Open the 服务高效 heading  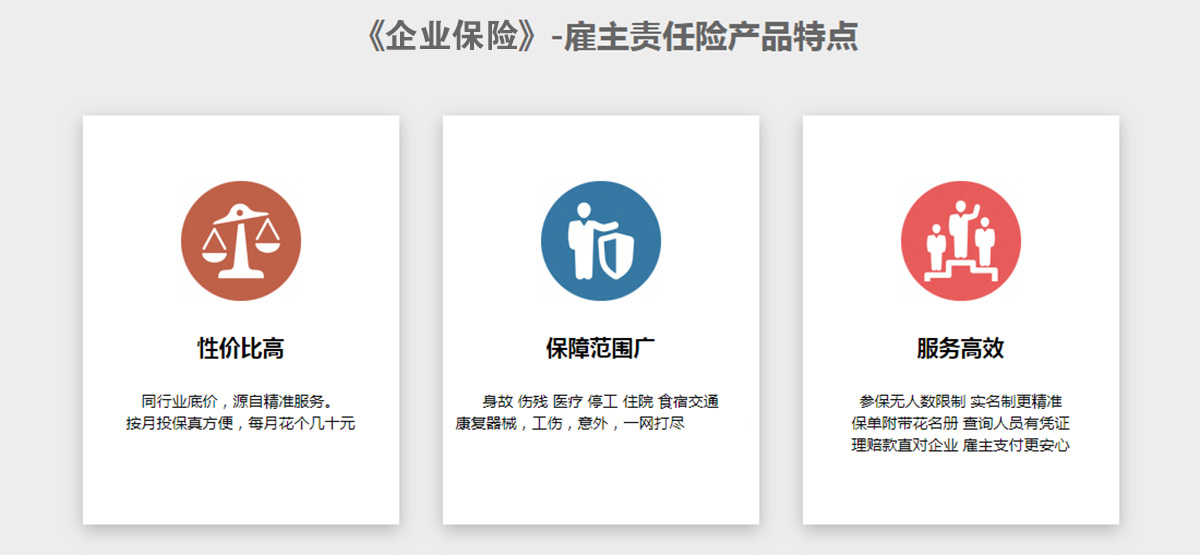pos(960,348)
